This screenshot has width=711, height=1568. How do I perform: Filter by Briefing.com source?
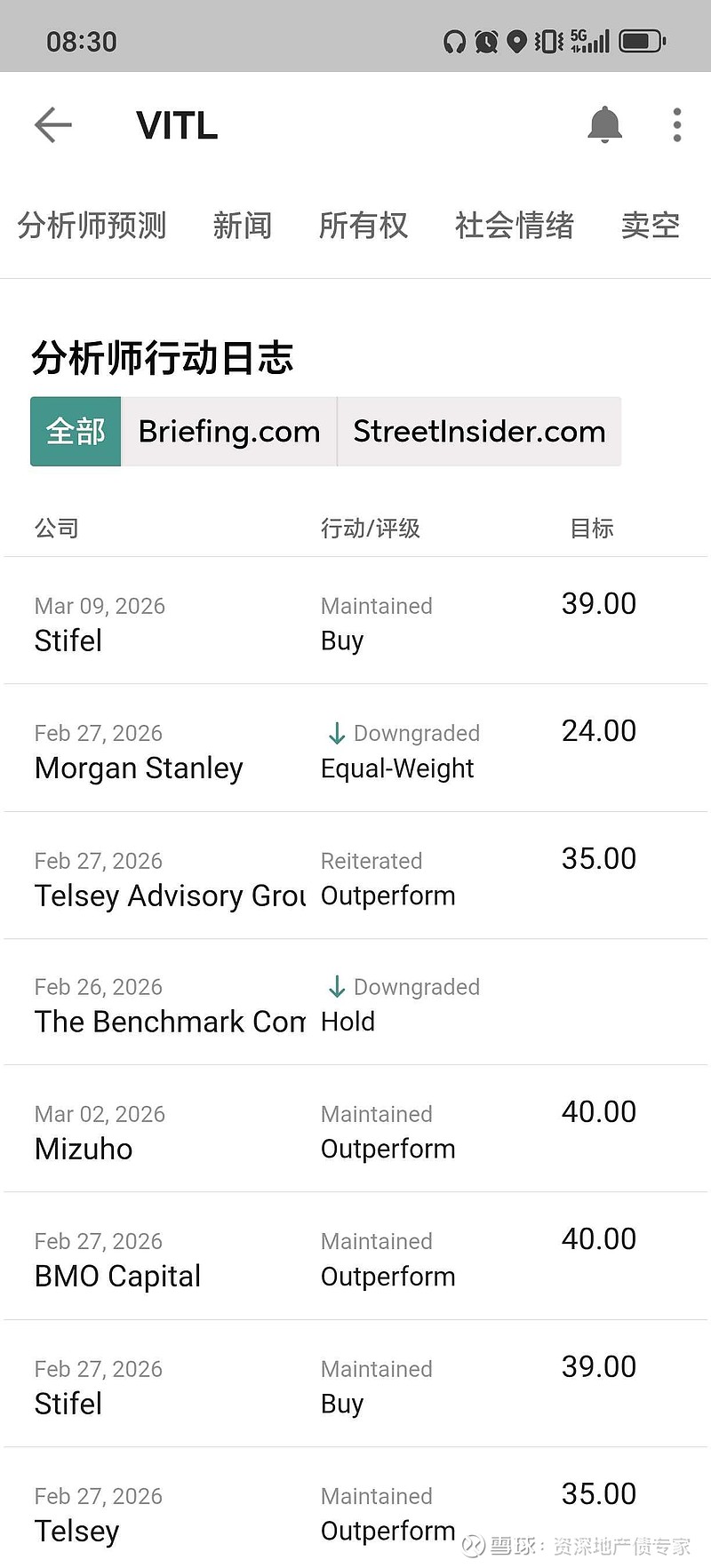229,432
